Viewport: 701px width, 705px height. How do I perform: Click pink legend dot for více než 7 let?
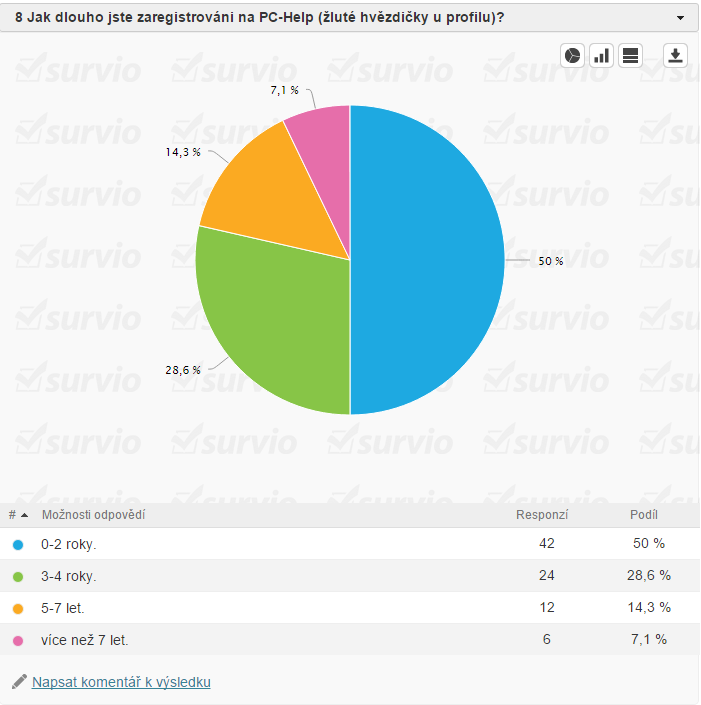point(17,640)
